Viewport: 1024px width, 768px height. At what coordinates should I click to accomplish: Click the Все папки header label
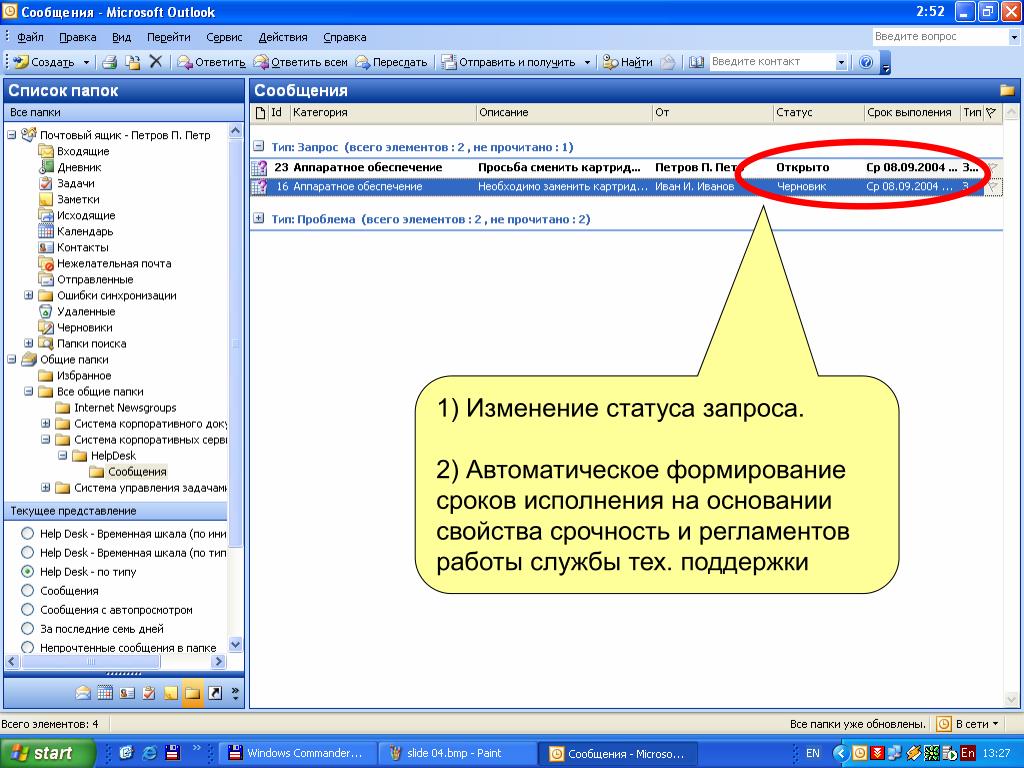pos(35,112)
